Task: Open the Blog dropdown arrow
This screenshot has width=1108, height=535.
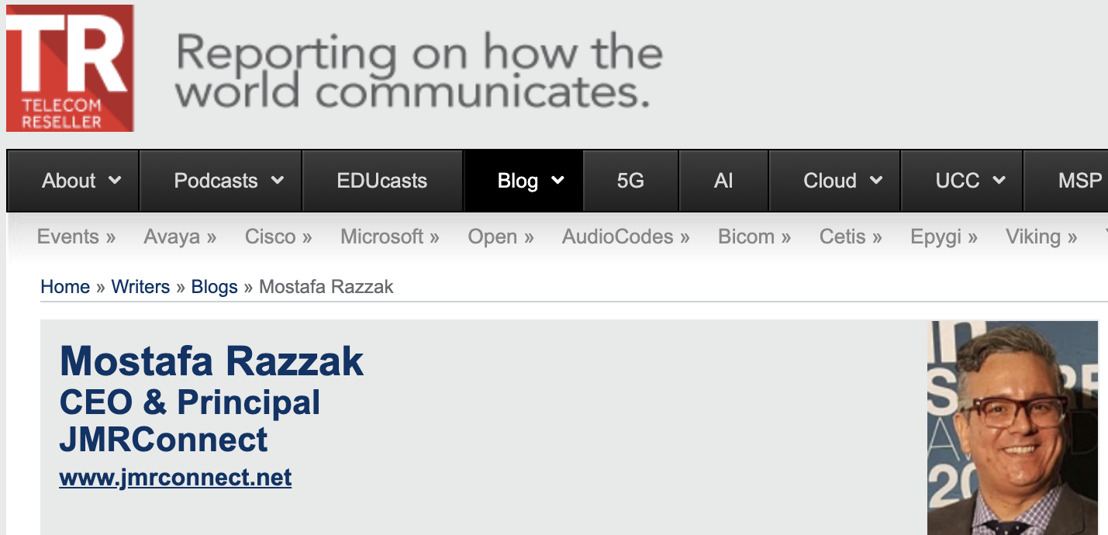Action: click(x=558, y=180)
